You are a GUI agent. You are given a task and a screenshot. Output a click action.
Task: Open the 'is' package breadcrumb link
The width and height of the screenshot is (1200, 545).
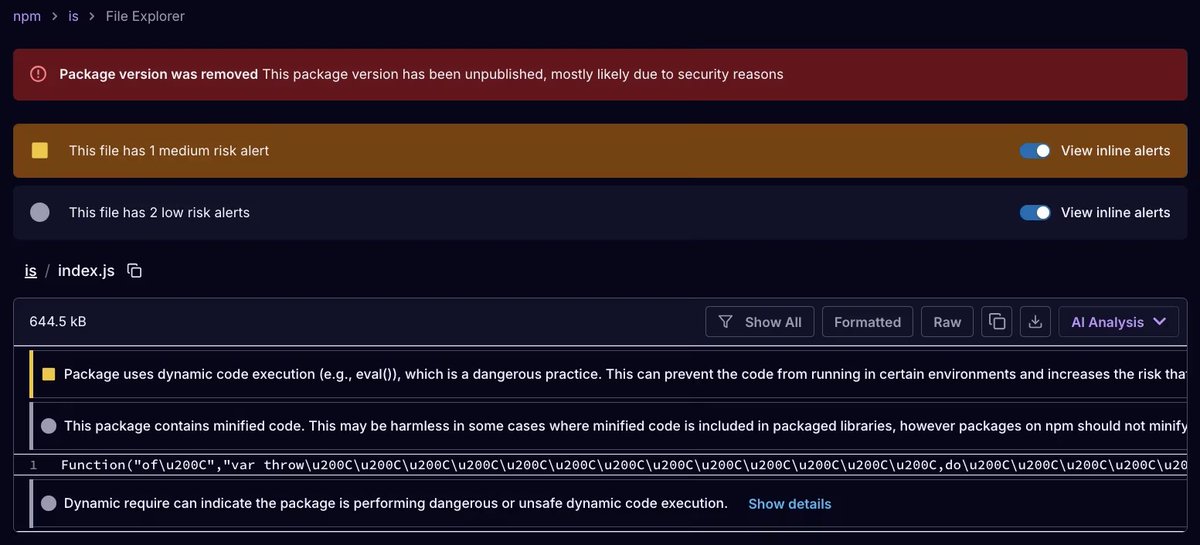pyautogui.click(x=74, y=16)
